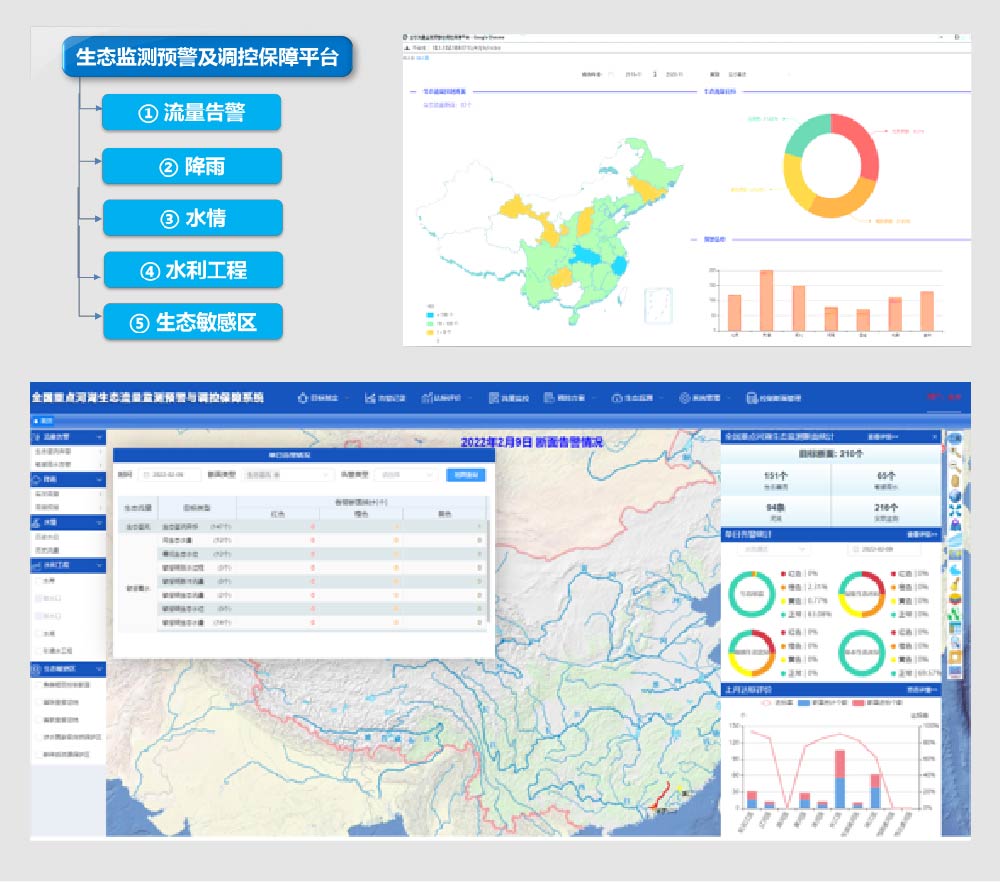
Task: Close the monitoring section statistics panel
Action: pyautogui.click(x=936, y=437)
